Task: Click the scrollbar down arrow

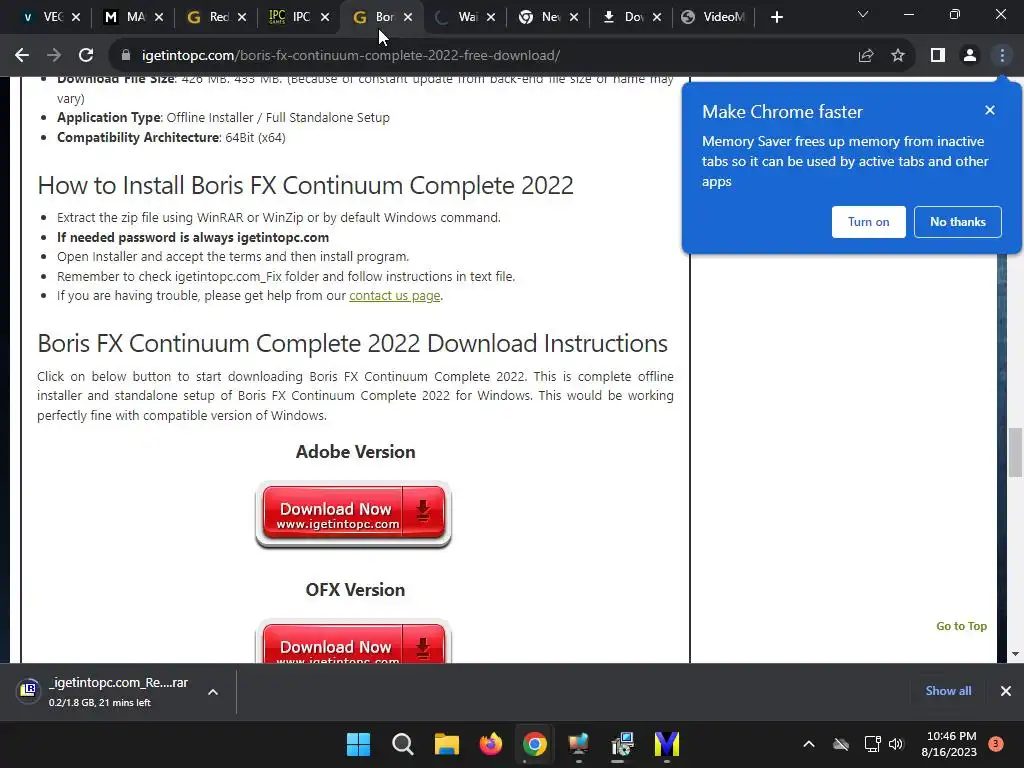Action: click(1015, 654)
